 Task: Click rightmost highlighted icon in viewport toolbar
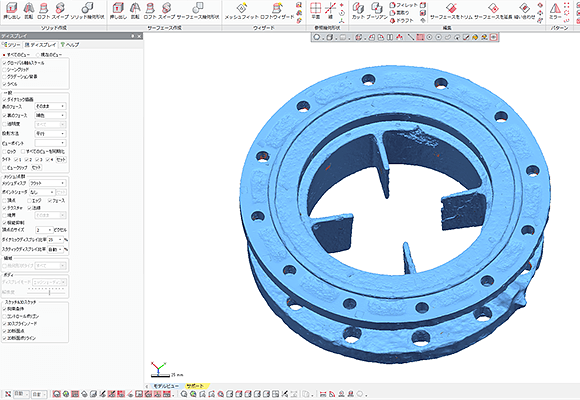493,37
